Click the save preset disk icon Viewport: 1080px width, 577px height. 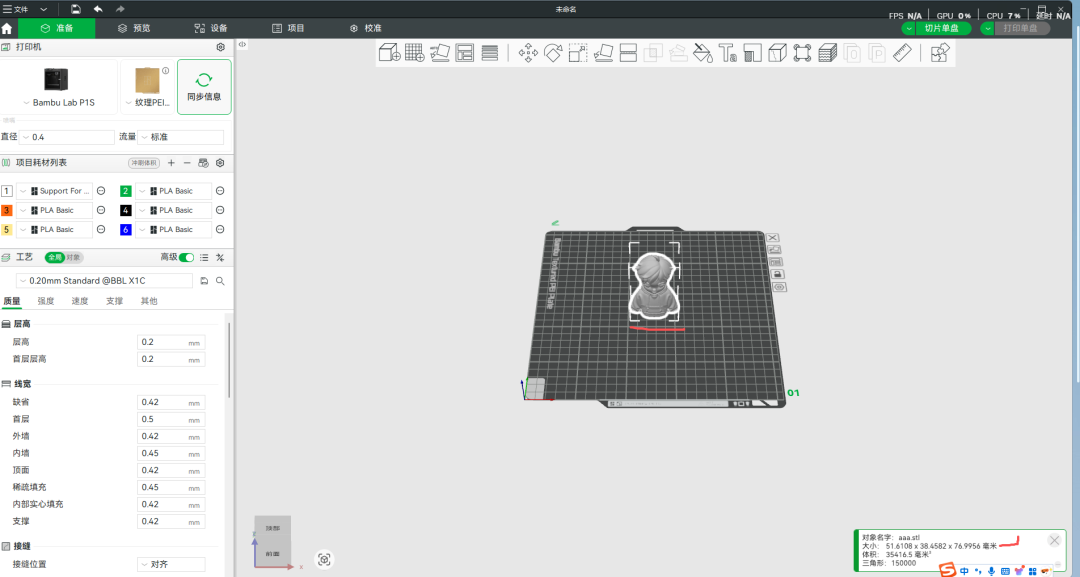(205, 281)
